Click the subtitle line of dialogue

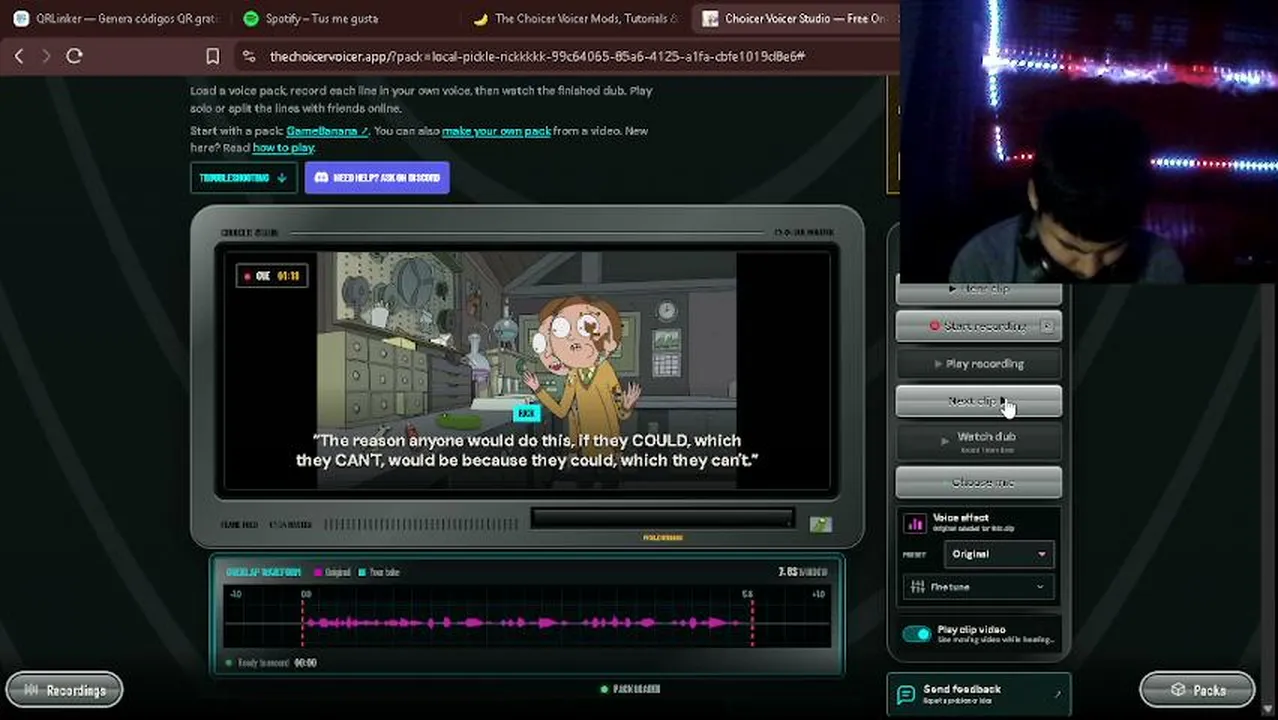527,450
